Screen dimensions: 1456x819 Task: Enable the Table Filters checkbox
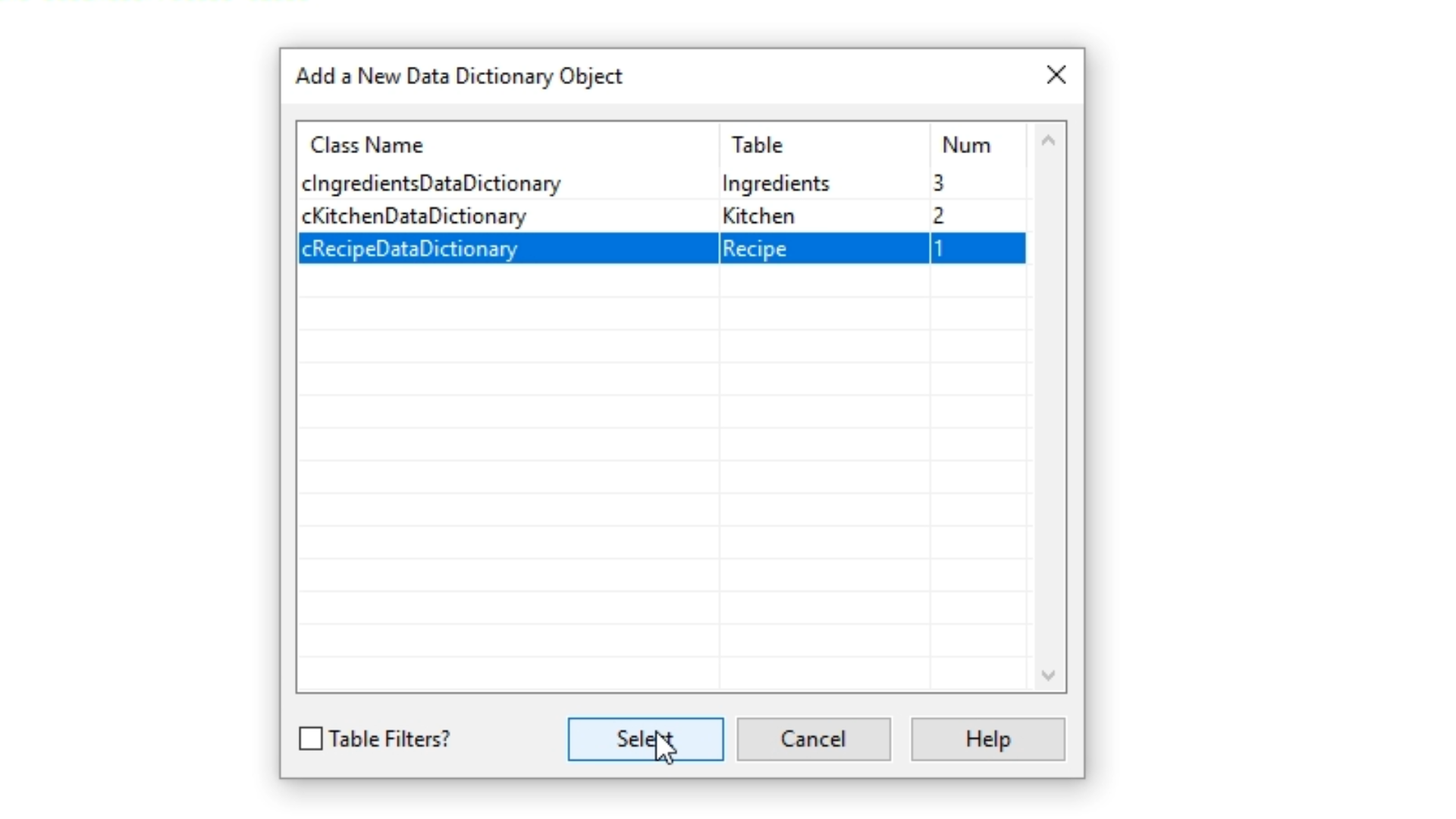311,739
